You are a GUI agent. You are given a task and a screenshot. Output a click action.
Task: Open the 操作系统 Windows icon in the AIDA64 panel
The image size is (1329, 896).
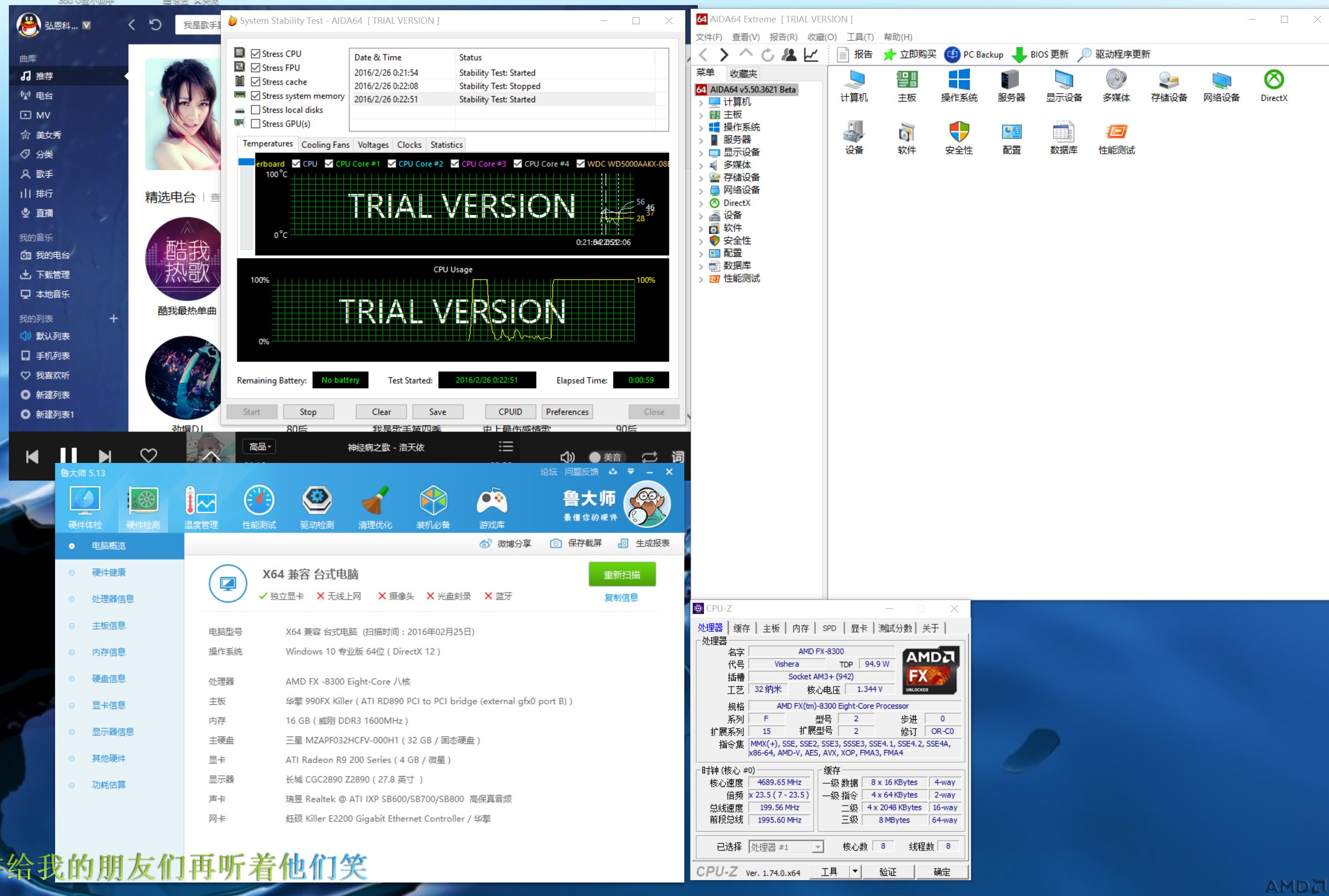click(959, 86)
